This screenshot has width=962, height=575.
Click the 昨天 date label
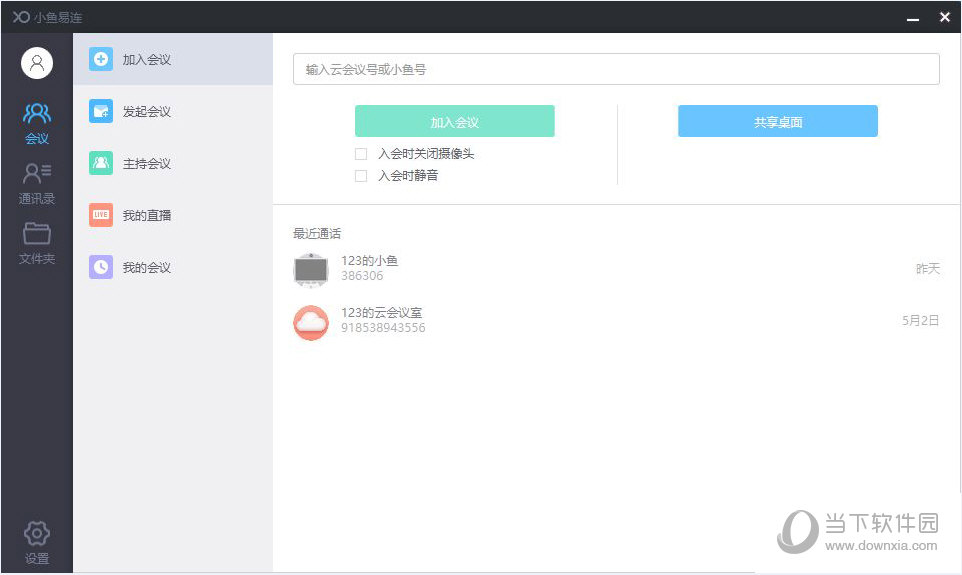928,269
